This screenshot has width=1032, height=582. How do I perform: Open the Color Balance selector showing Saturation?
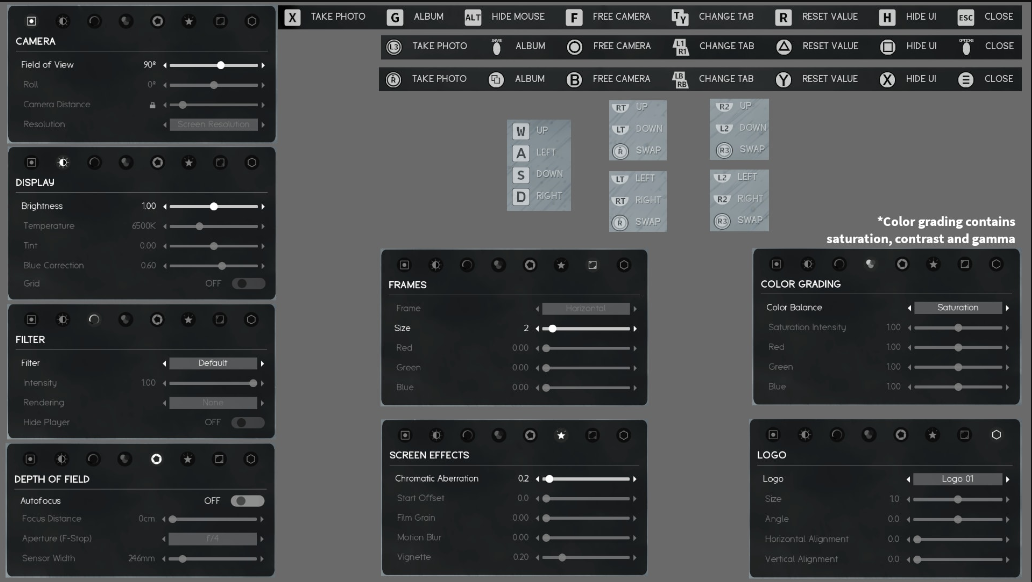coord(958,307)
